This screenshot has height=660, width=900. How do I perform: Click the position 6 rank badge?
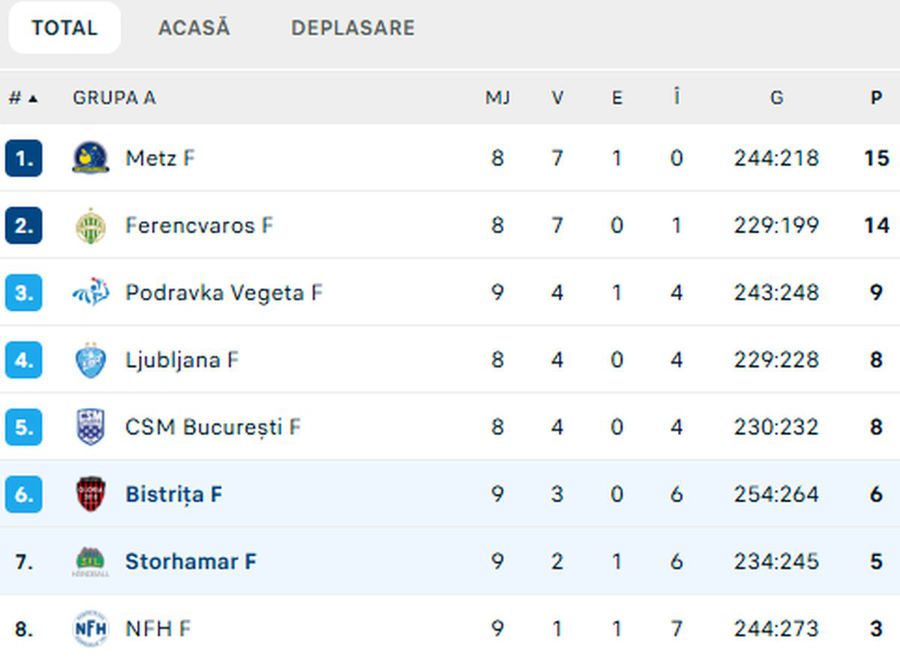tap(23, 494)
